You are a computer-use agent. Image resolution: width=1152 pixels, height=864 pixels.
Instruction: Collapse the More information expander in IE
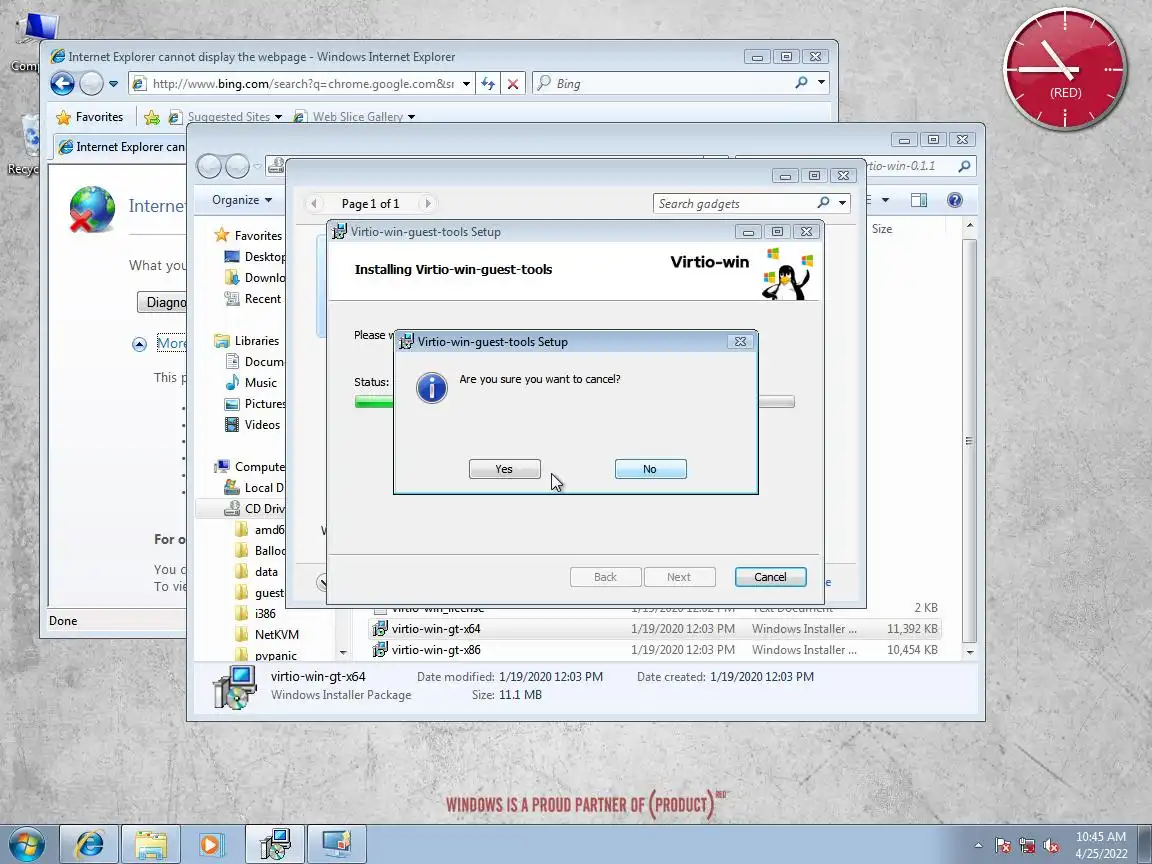140,344
